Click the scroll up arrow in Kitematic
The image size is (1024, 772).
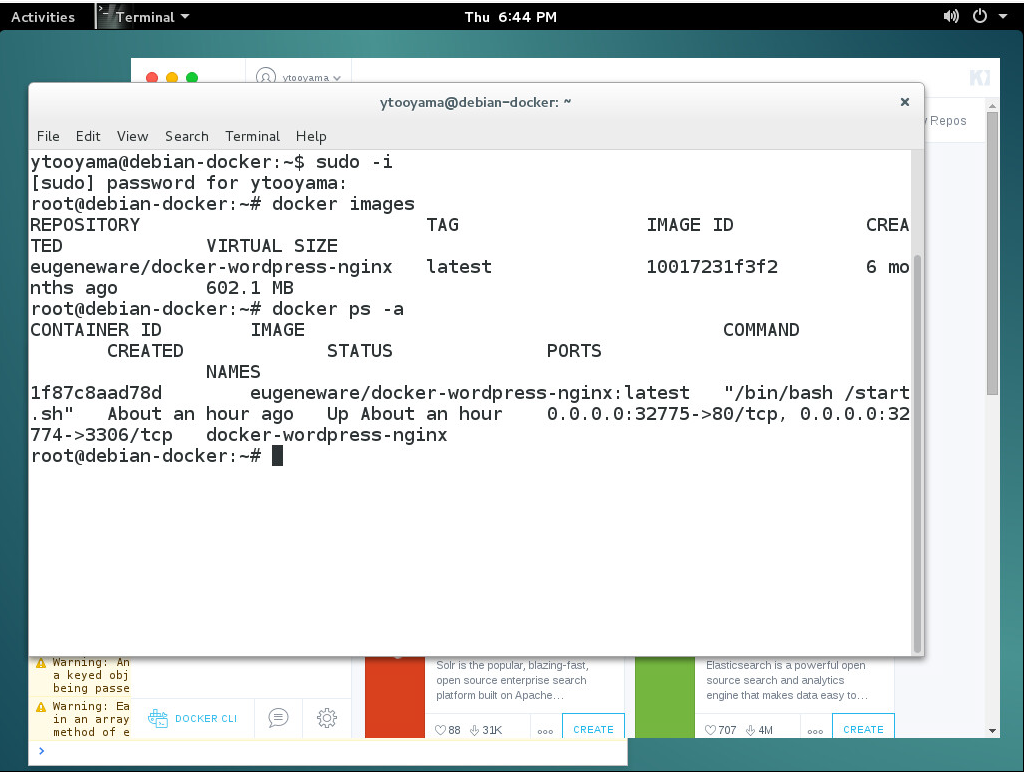993,106
